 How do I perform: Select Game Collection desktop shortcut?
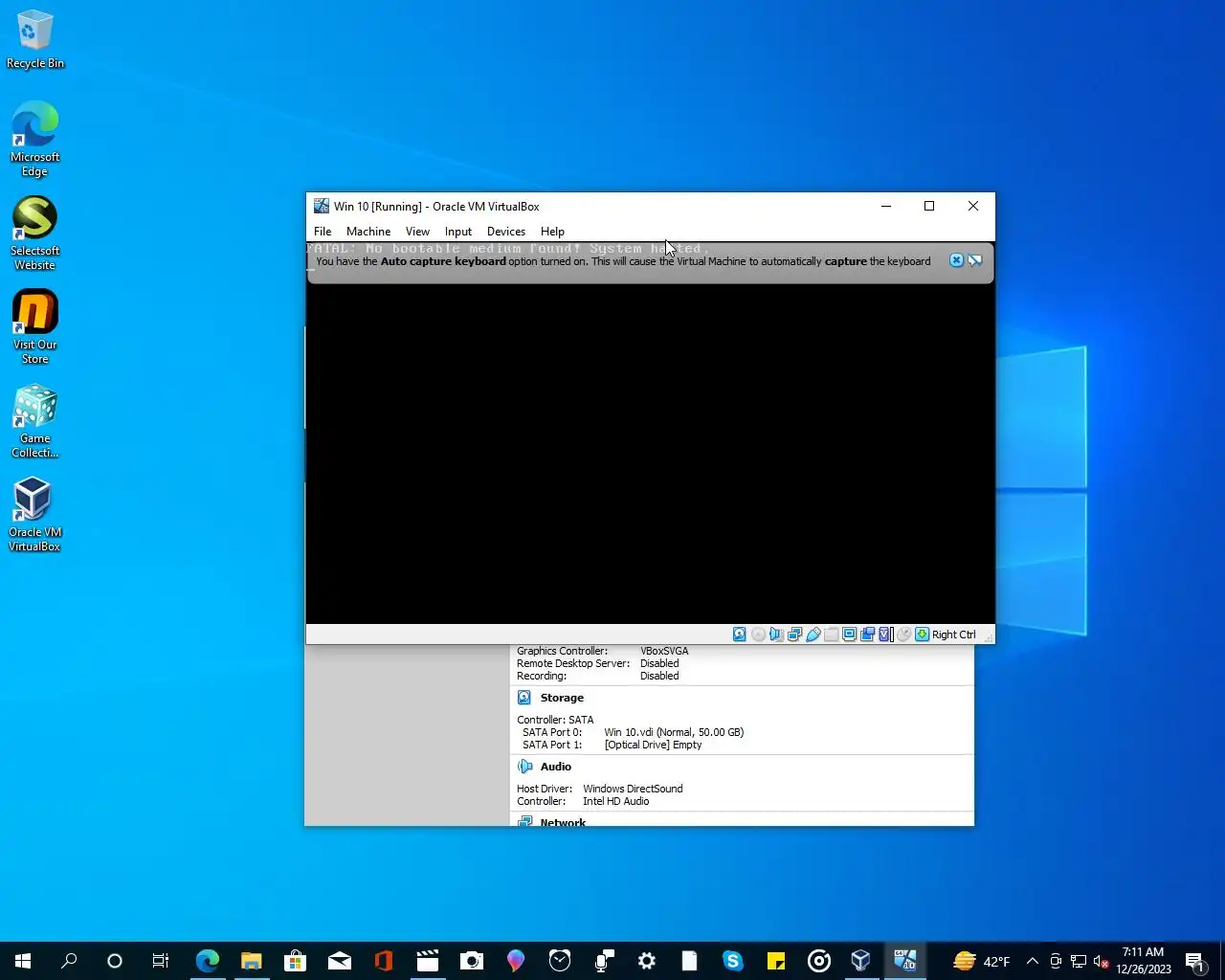35,421
